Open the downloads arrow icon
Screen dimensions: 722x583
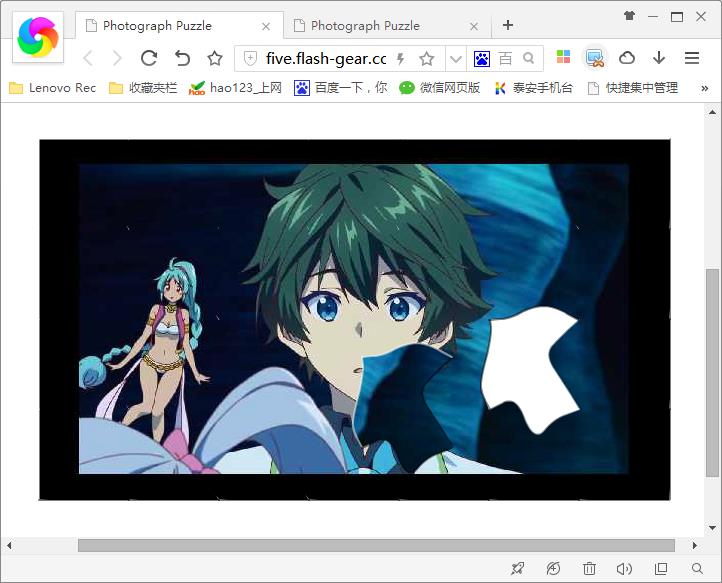pos(659,58)
